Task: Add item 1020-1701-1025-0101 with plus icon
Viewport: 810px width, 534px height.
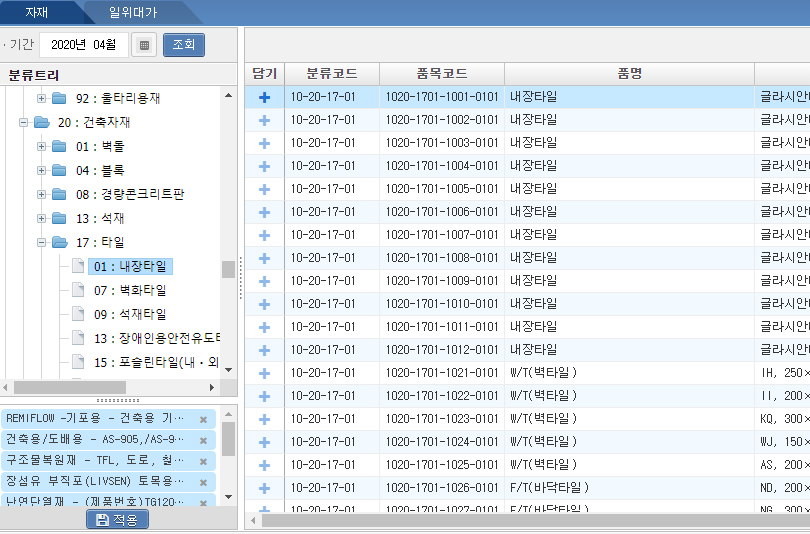Action: [x=264, y=465]
